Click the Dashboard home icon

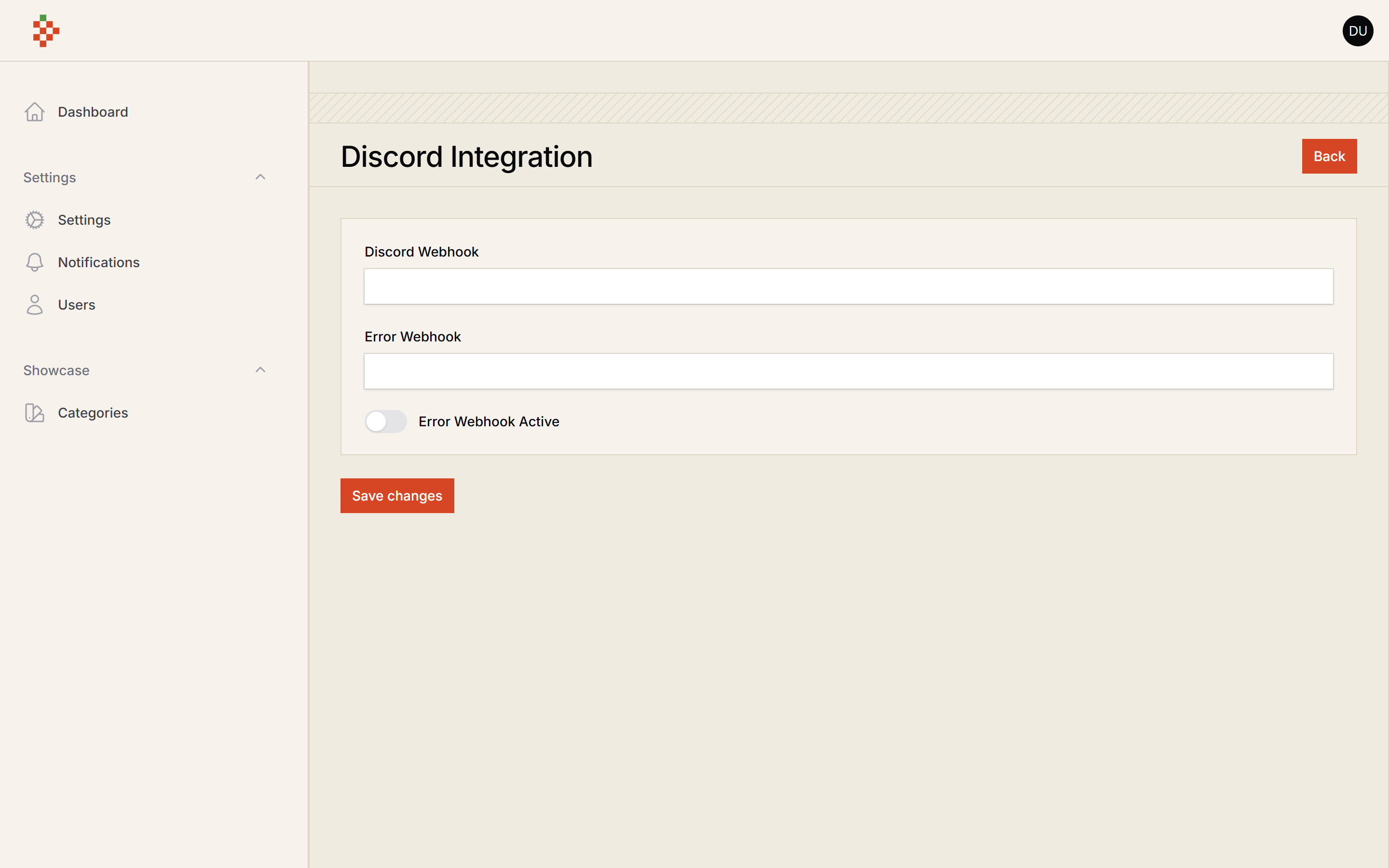pyautogui.click(x=34, y=112)
